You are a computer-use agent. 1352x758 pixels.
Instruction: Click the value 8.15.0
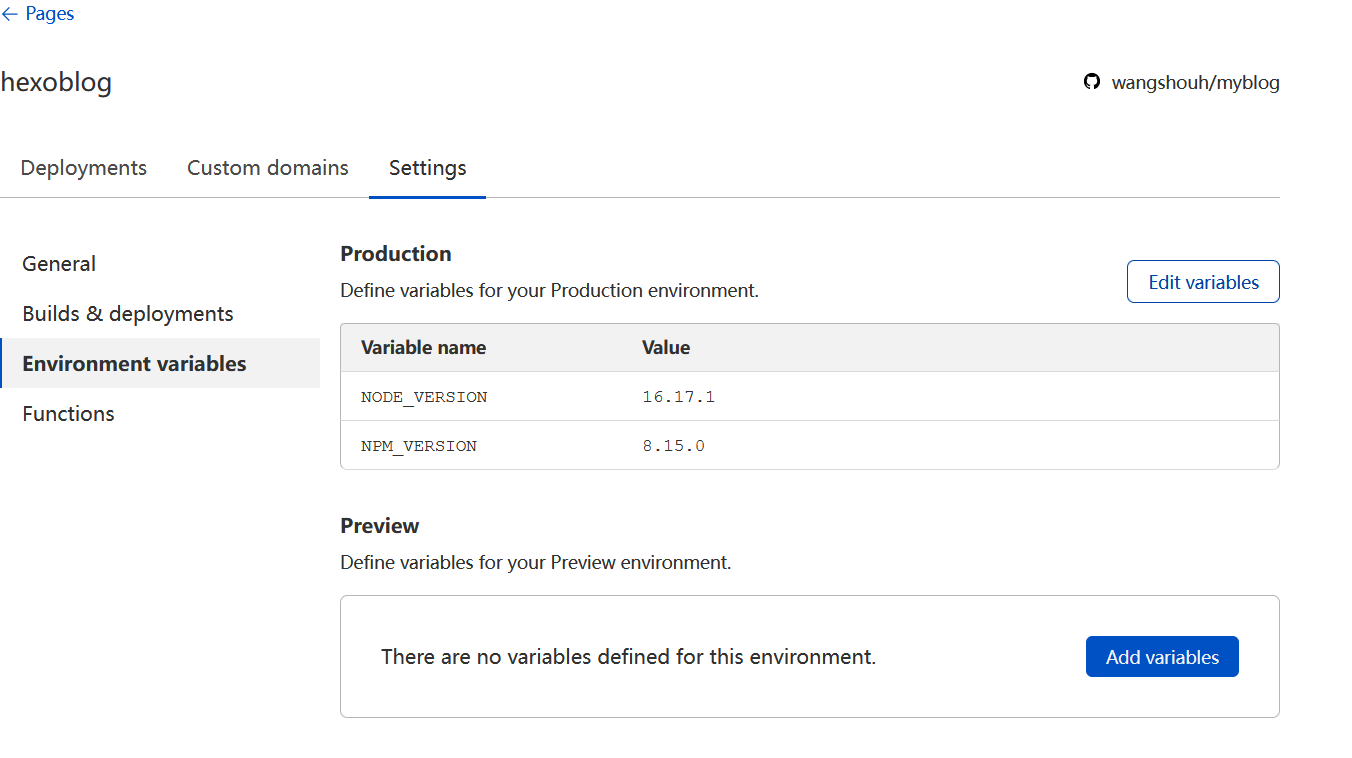(x=674, y=445)
